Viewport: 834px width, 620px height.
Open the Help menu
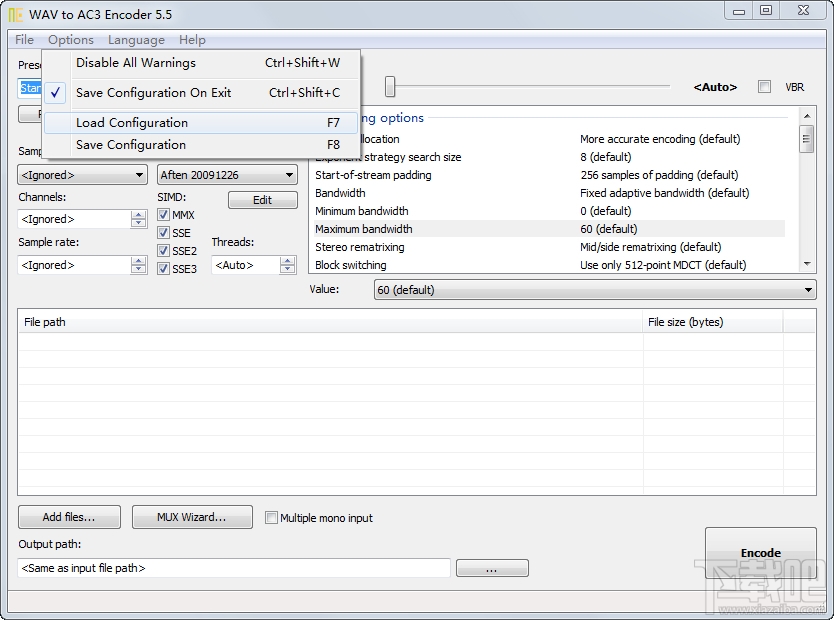[x=192, y=40]
